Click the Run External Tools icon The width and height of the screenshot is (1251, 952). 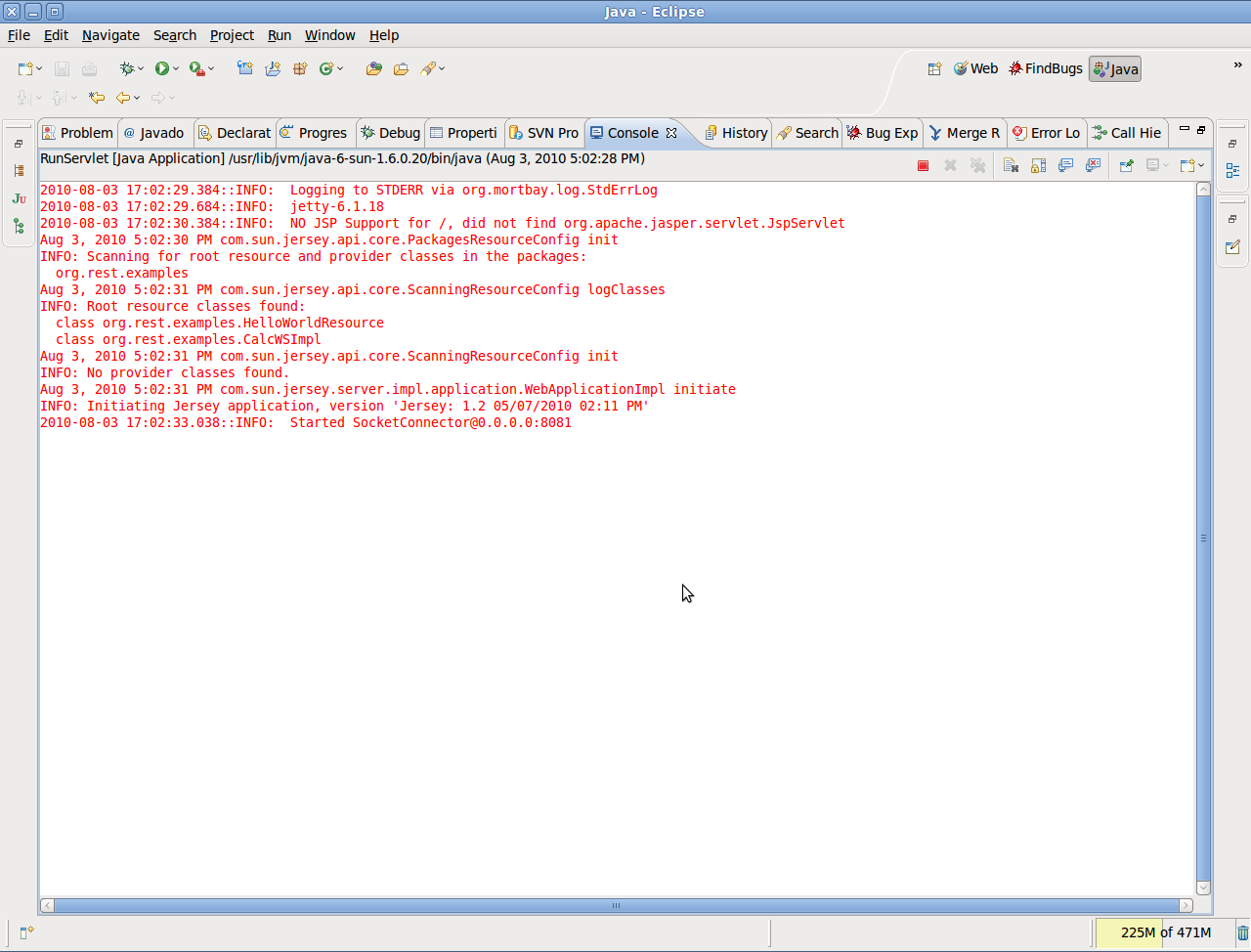(x=196, y=68)
